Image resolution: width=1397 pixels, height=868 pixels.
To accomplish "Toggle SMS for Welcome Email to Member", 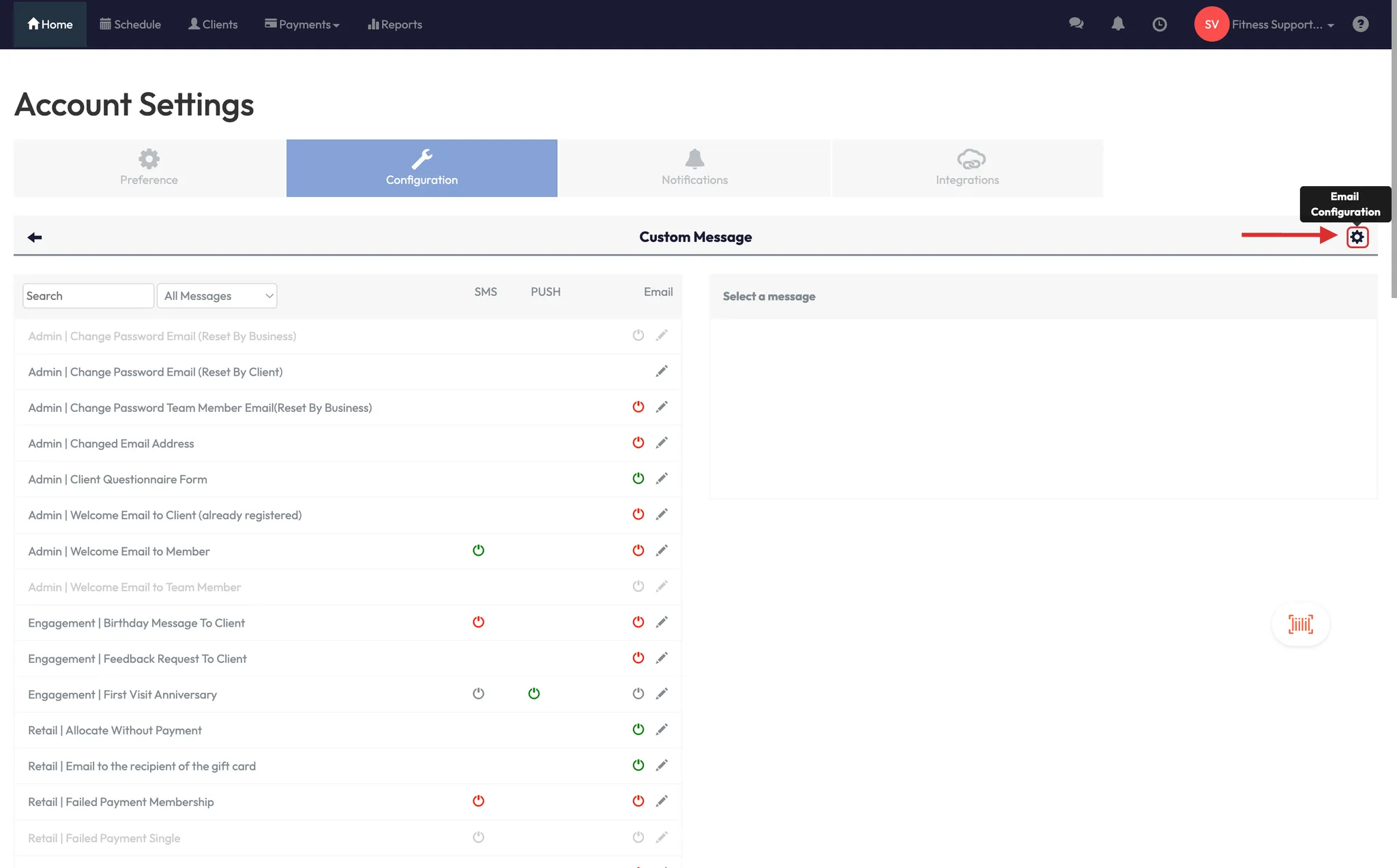I will pyautogui.click(x=478, y=550).
